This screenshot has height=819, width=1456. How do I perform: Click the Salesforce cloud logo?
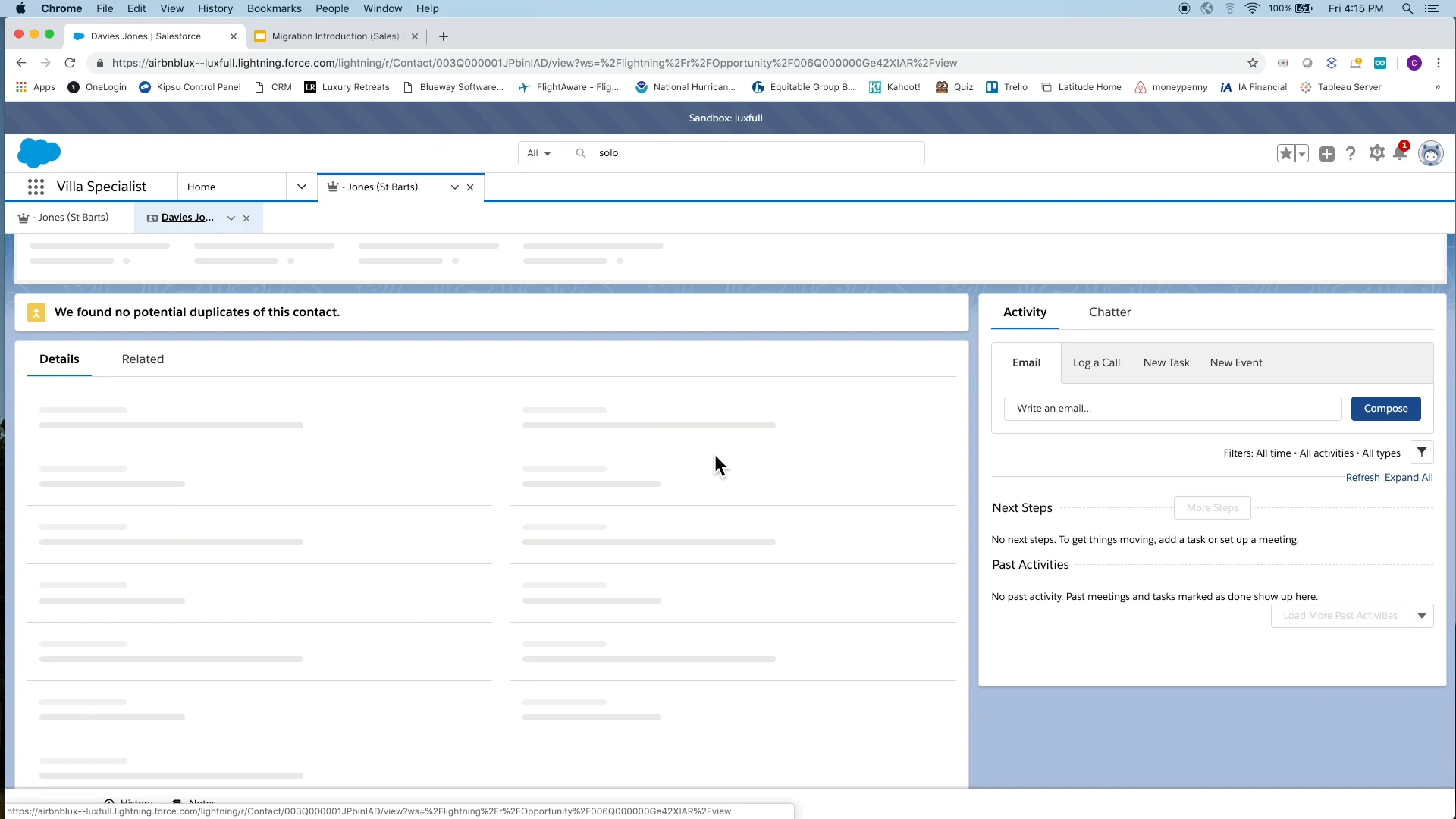coord(39,153)
